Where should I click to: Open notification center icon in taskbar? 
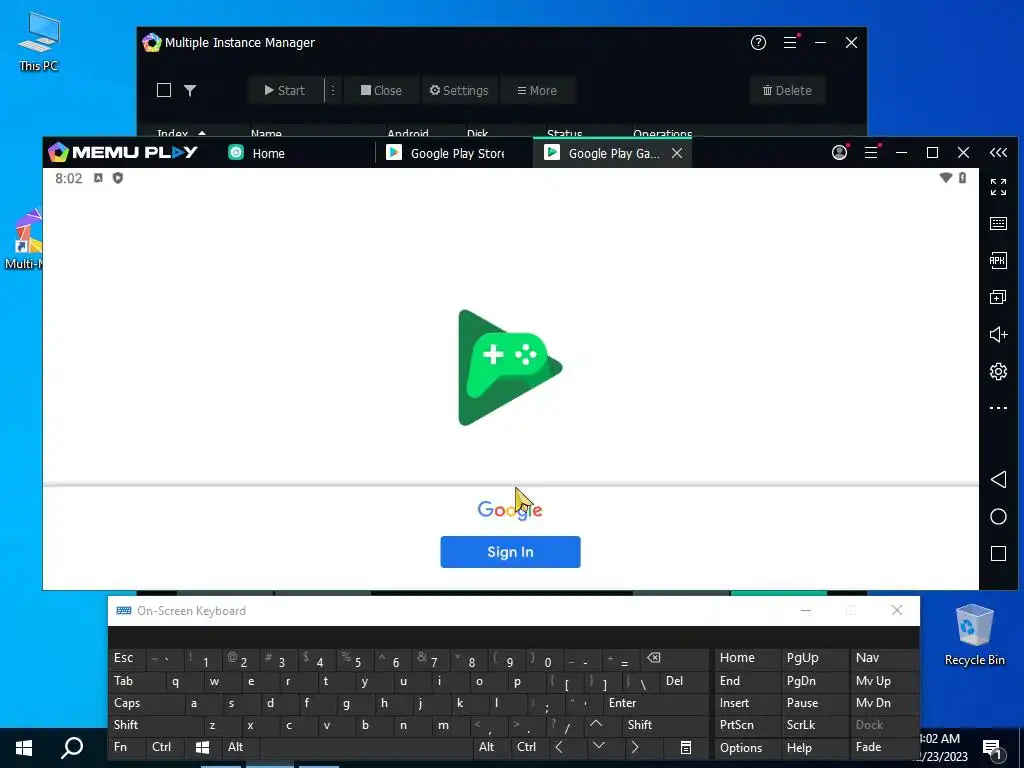tap(992, 748)
